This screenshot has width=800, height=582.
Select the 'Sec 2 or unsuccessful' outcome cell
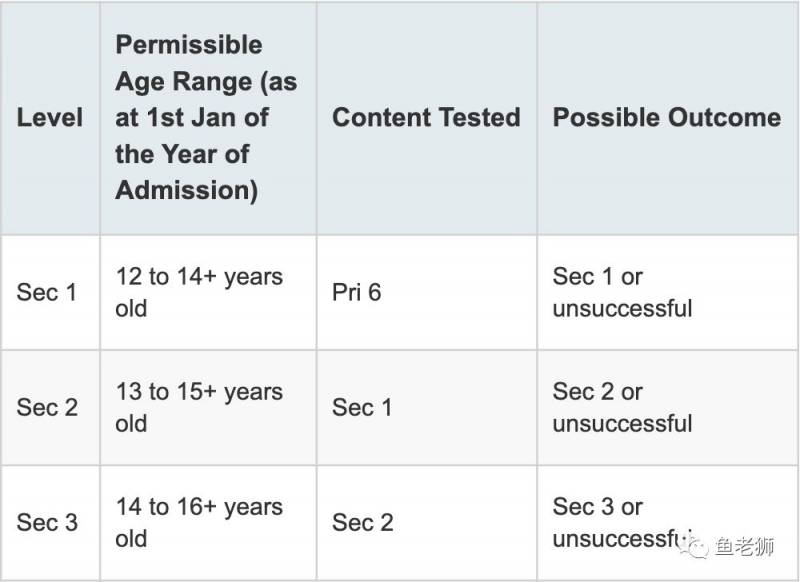pyautogui.click(x=622, y=407)
